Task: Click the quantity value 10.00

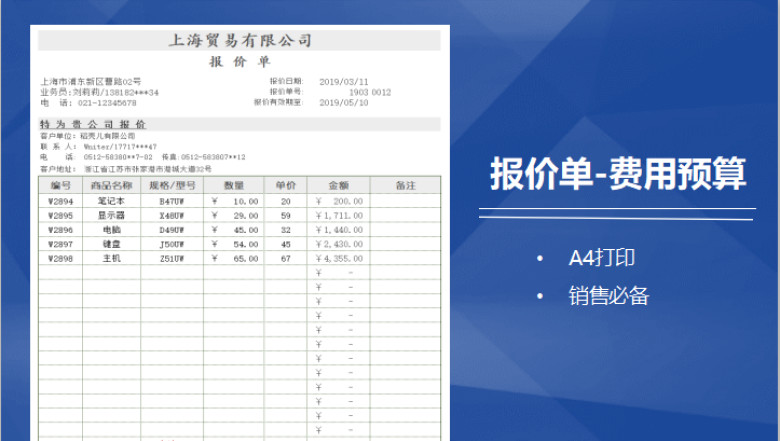Action: 246,201
